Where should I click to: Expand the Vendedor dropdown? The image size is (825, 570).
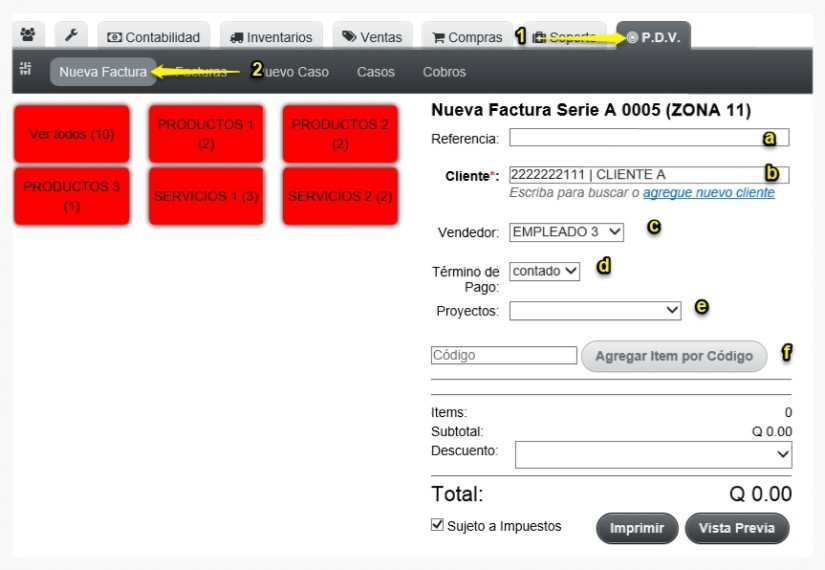coord(566,232)
